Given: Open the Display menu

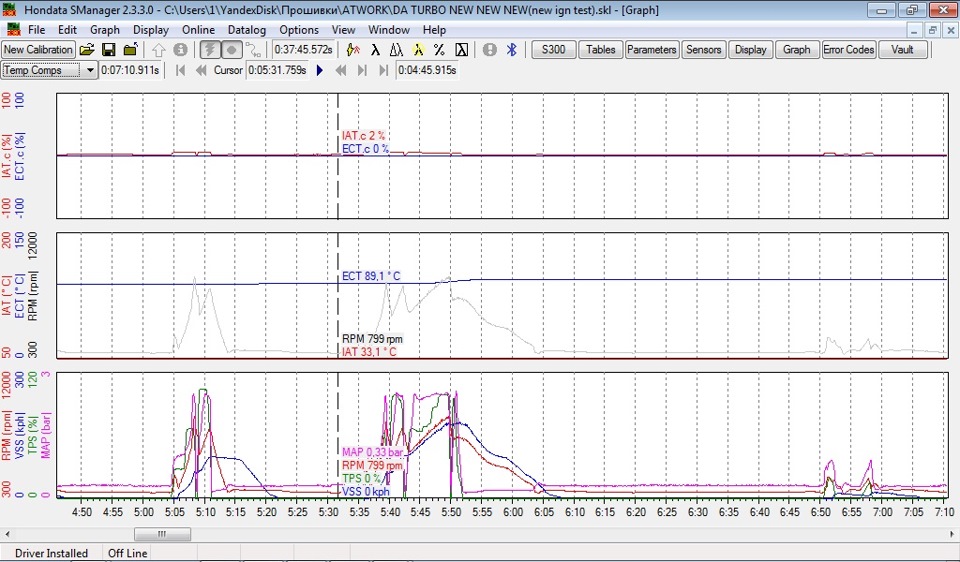Looking at the screenshot, I should (151, 29).
